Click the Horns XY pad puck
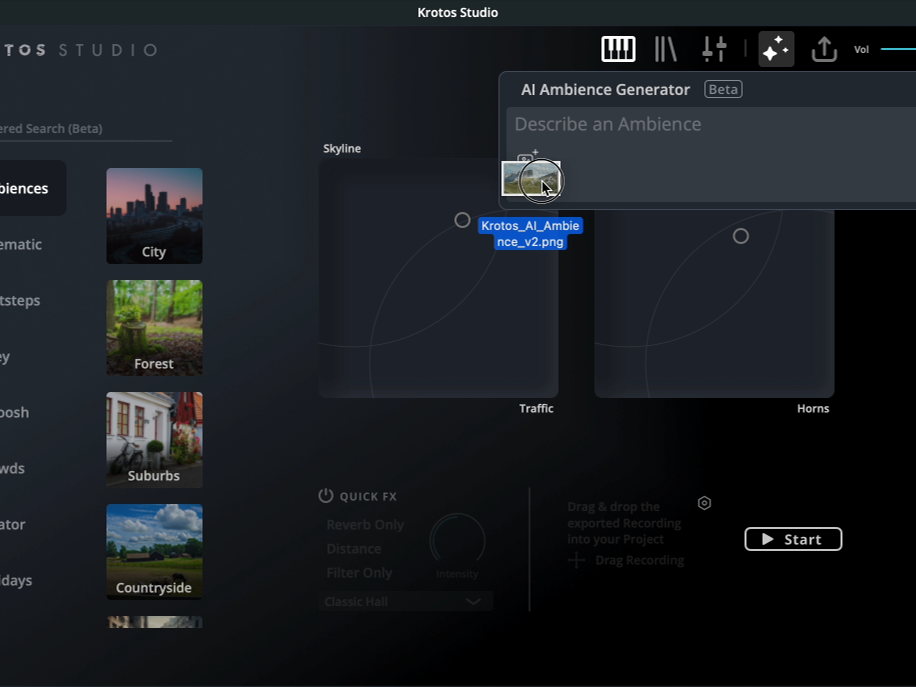Screen dimensions: 916x687 pos(741,236)
